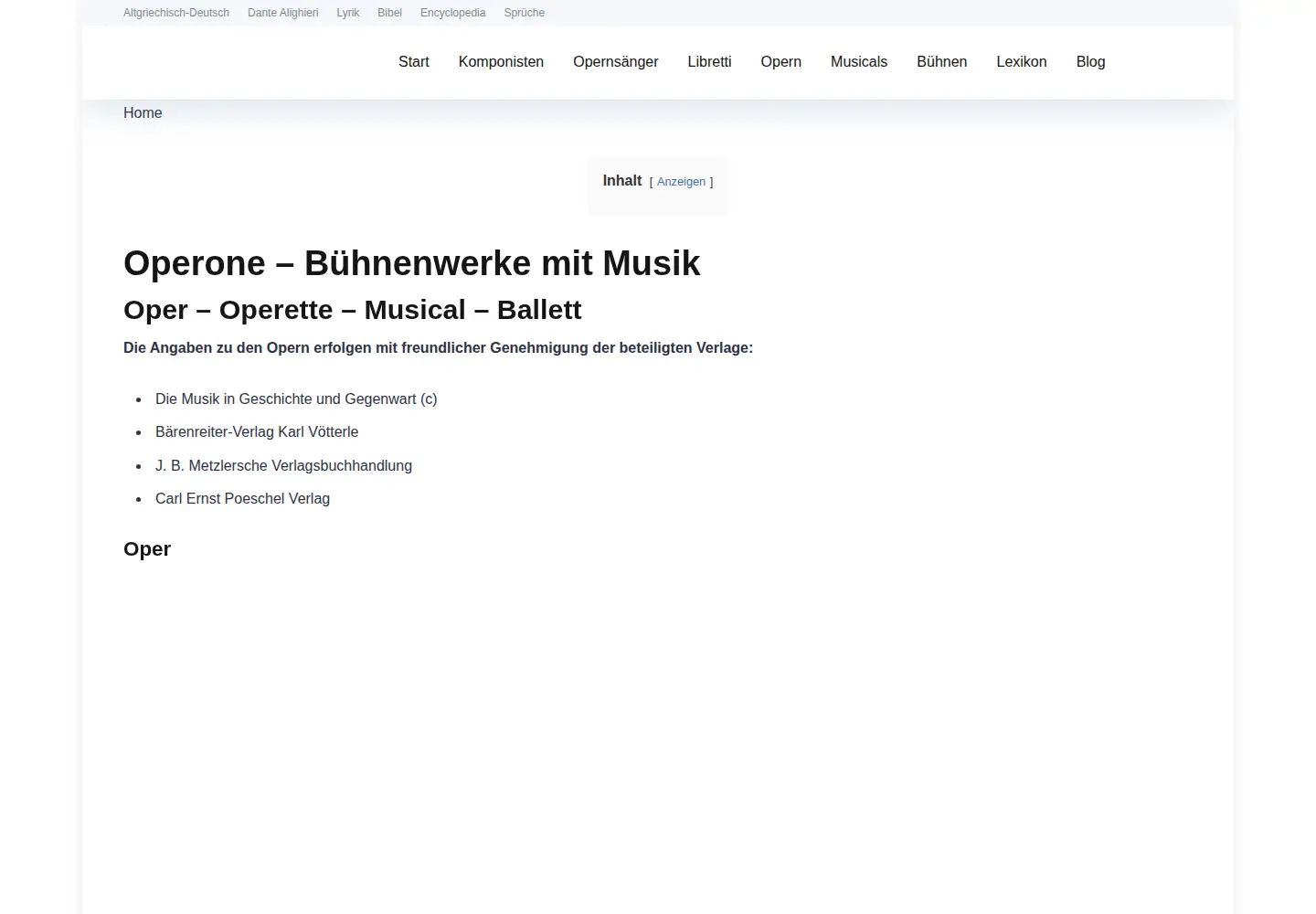Click 'Die Musik in Geschichte und Gegenwart (c)'
The image size is (1316, 914).
pyautogui.click(x=296, y=399)
